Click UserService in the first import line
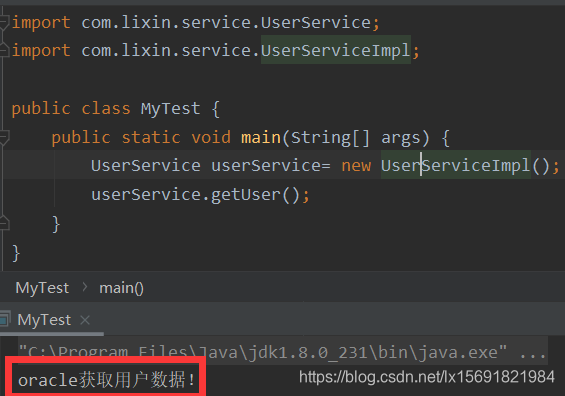 [x=316, y=22]
